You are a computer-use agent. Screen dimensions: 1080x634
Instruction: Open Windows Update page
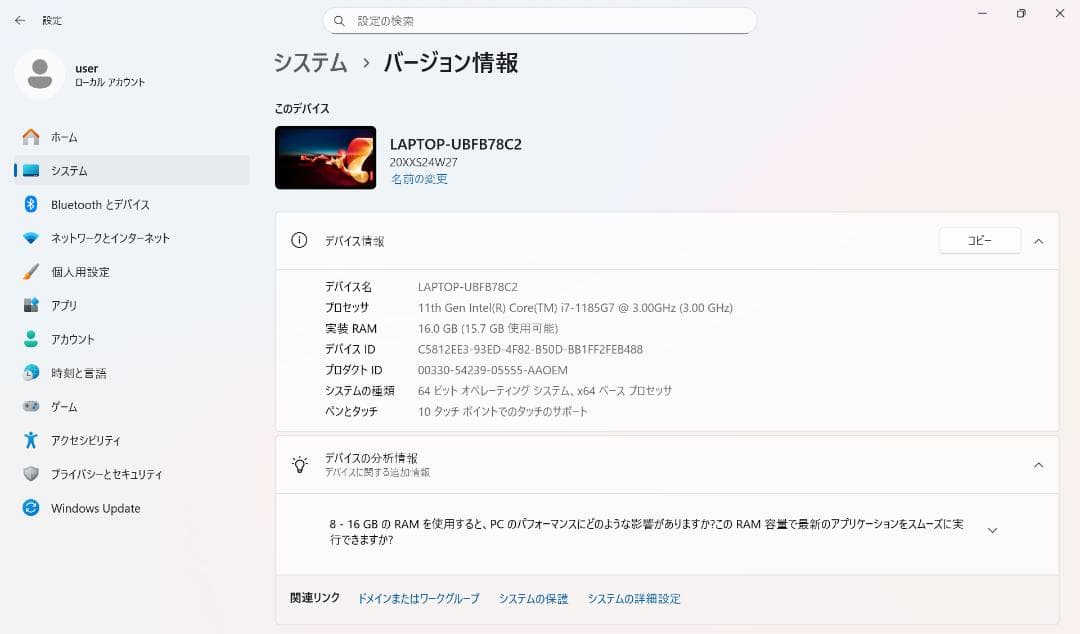[132, 508]
